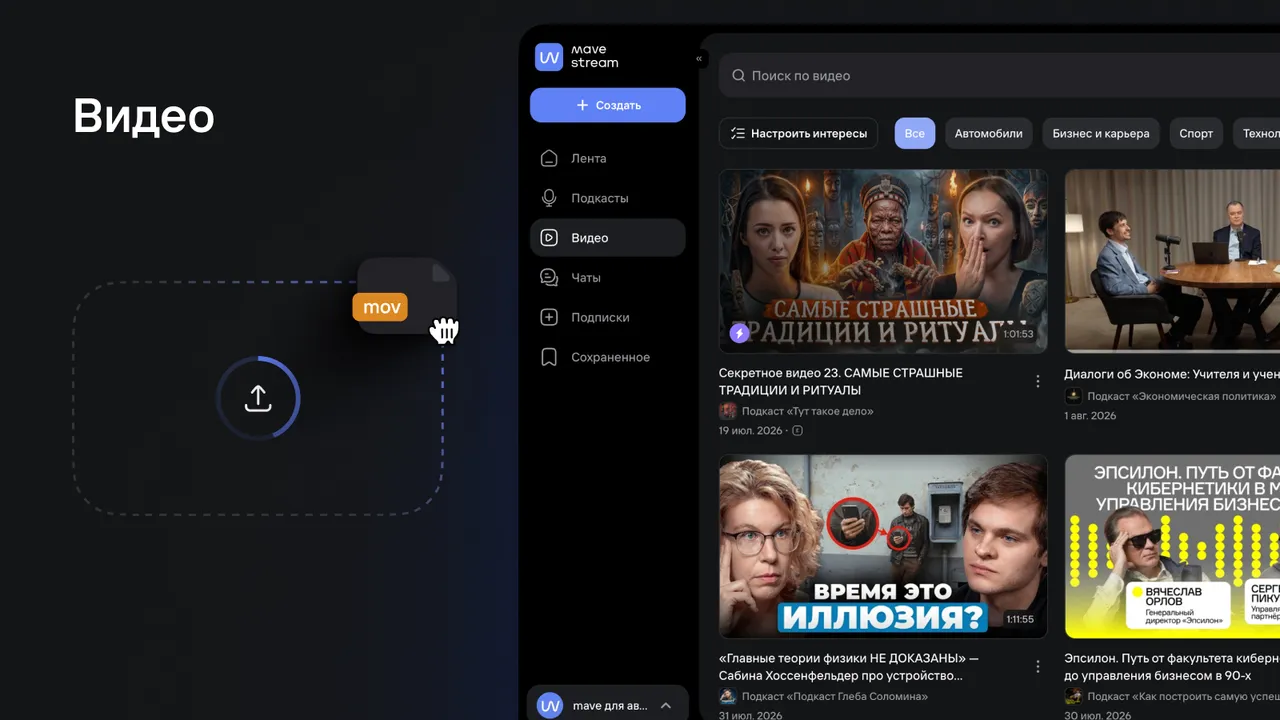Viewport: 1280px width, 720px height.
Task: Click the Создать button
Action: tap(608, 105)
